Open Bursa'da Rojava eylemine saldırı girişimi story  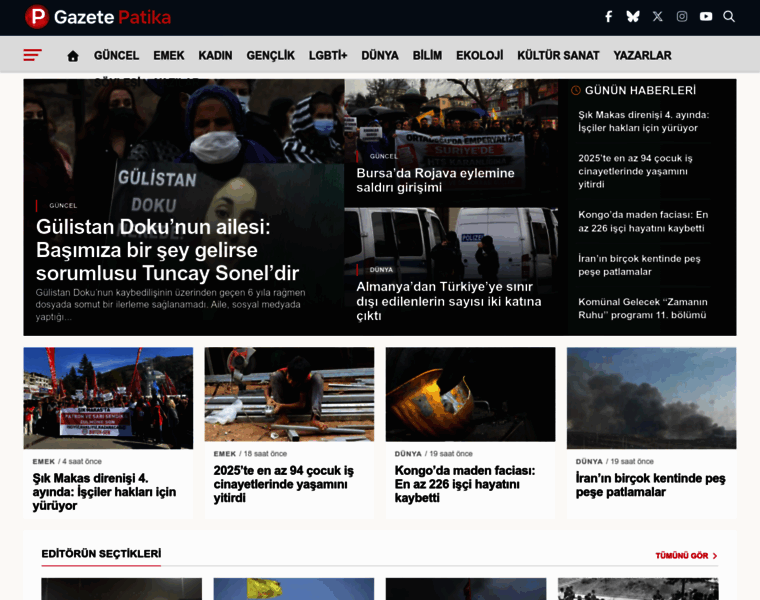(x=435, y=180)
